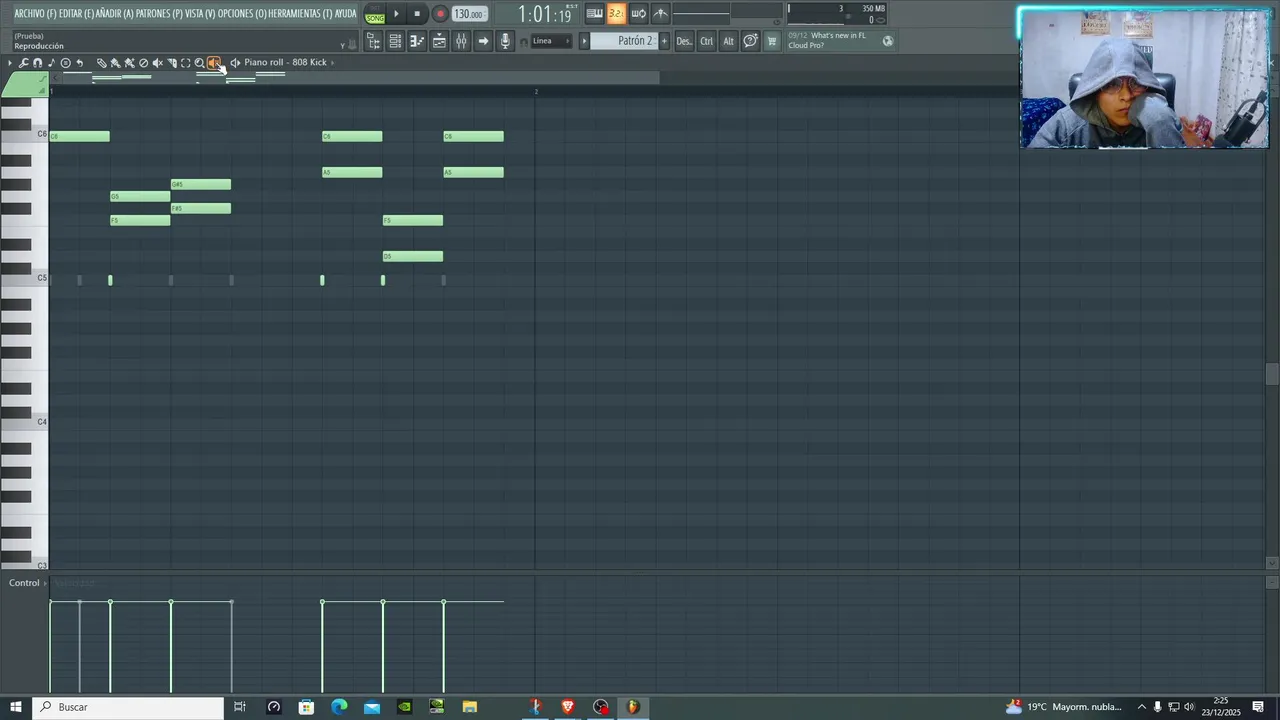
Task: Open the OPCIONES menu
Action: (242, 13)
